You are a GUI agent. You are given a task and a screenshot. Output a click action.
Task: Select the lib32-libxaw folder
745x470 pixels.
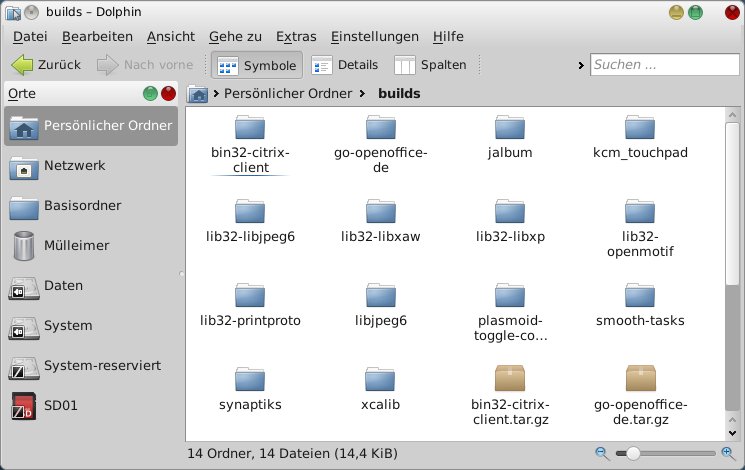click(x=381, y=221)
